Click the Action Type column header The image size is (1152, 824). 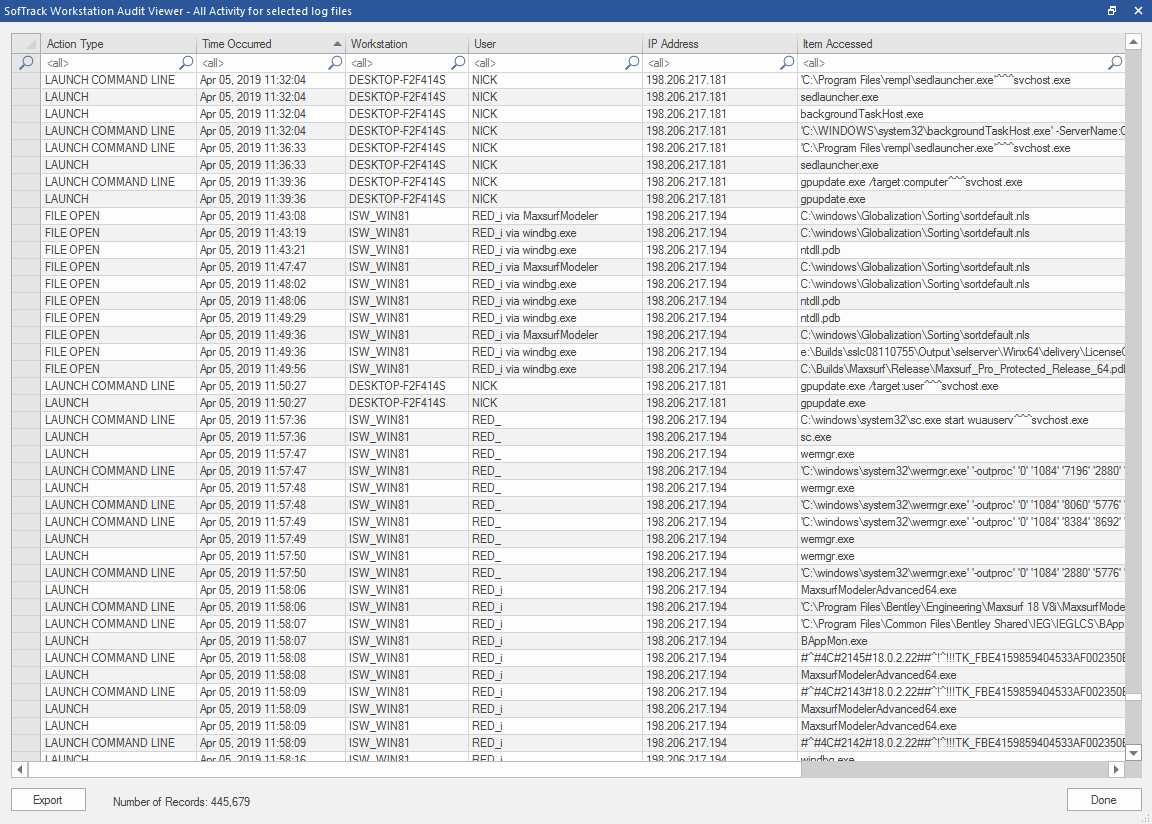[x=118, y=44]
